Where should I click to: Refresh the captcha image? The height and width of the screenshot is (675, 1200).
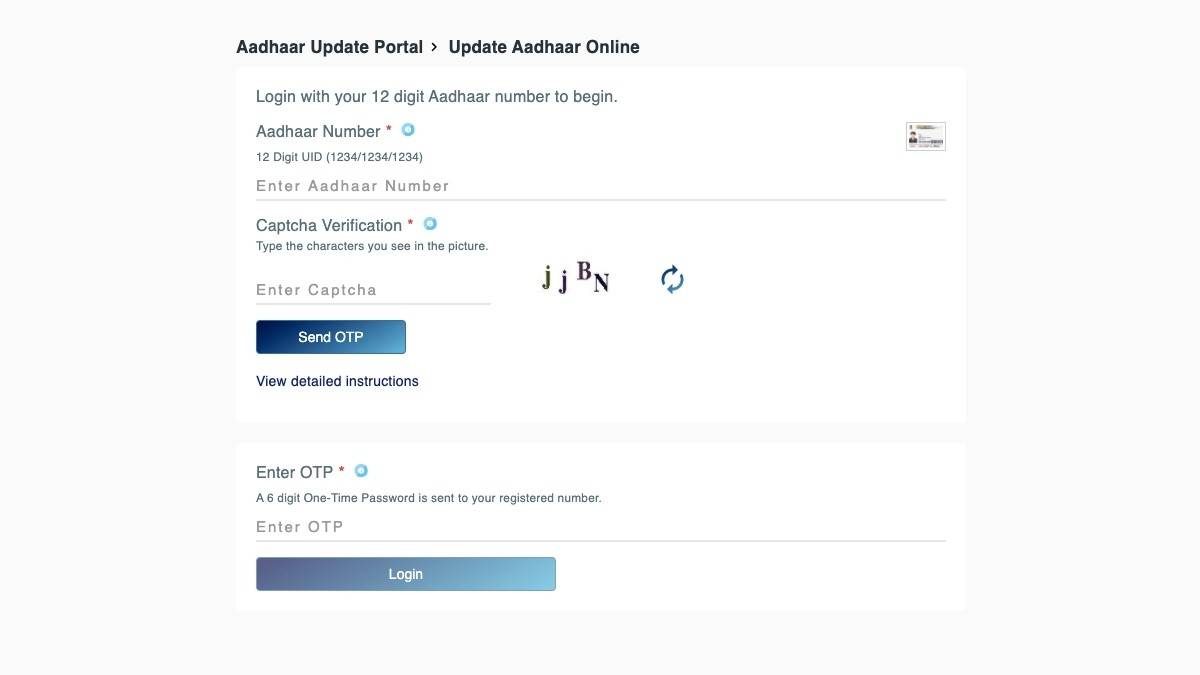tap(672, 279)
